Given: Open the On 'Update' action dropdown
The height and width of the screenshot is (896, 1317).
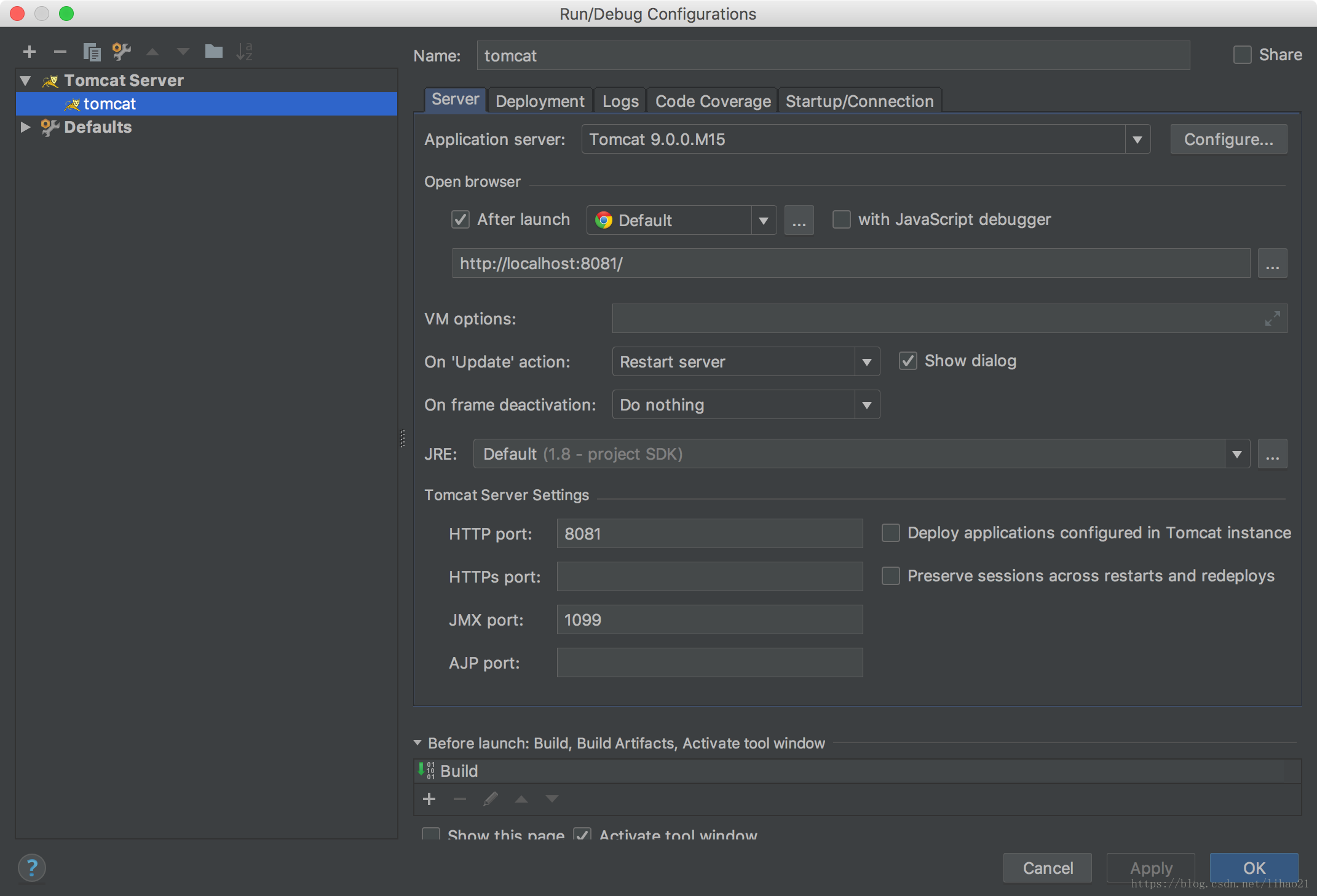Looking at the screenshot, I should click(x=866, y=361).
